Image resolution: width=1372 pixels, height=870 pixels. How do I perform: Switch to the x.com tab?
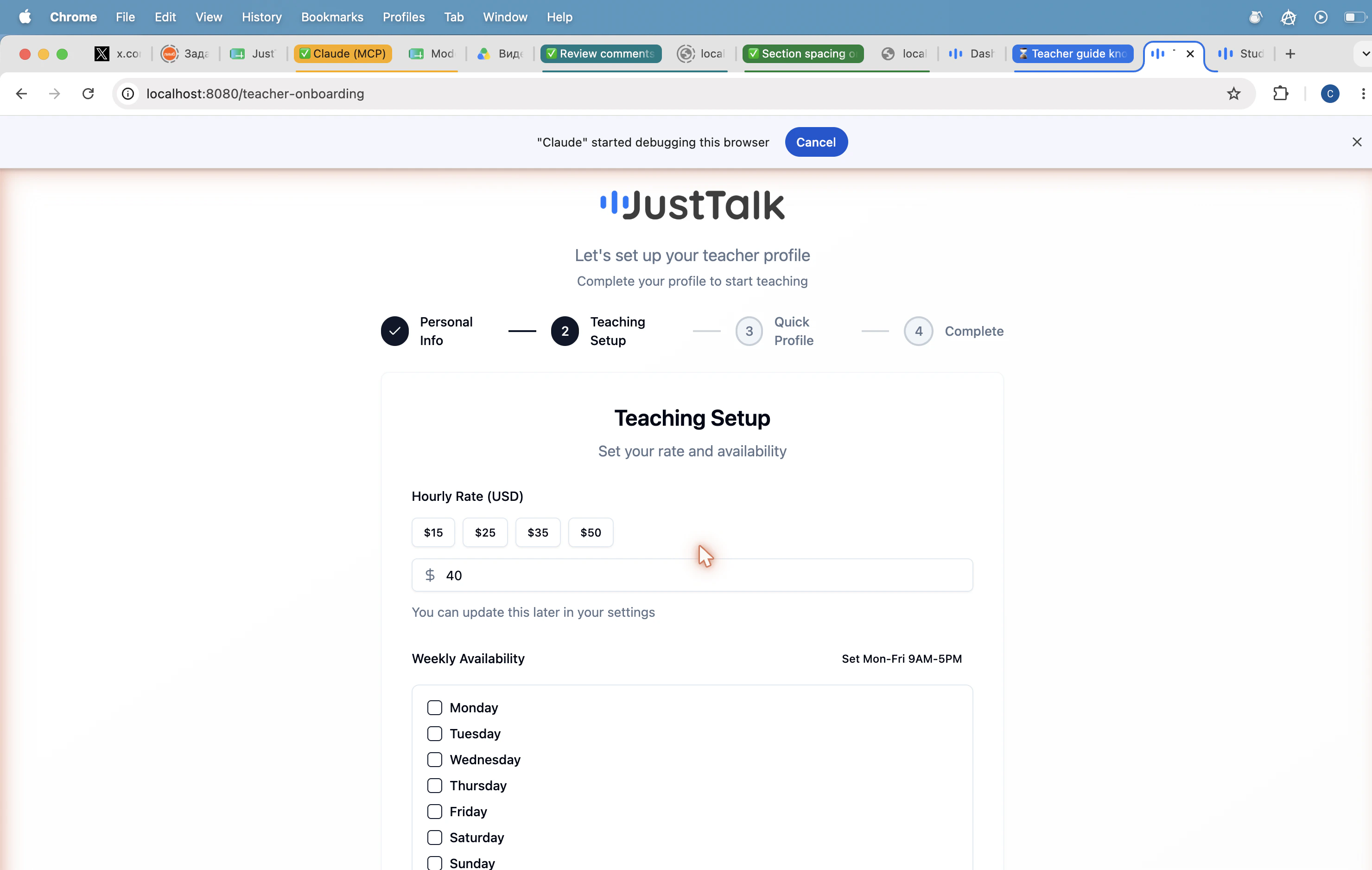tap(118, 54)
